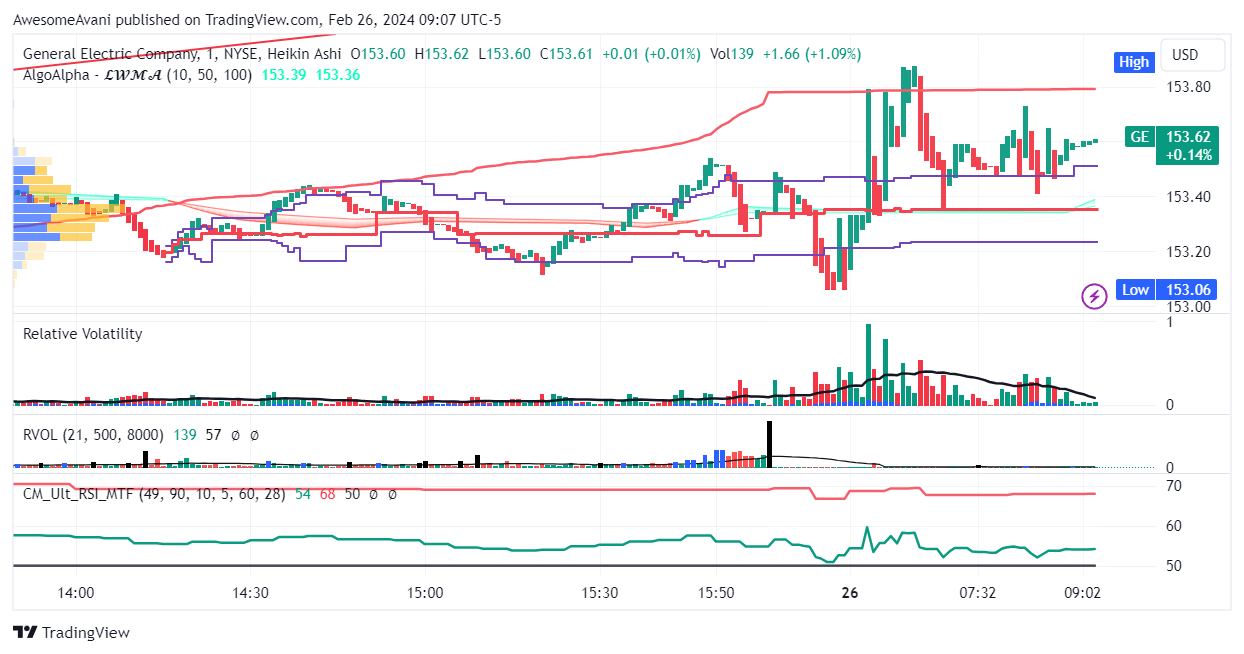Click the +1.66 (+1.09%) change readout
This screenshot has width=1244, height=654.
(x=812, y=54)
